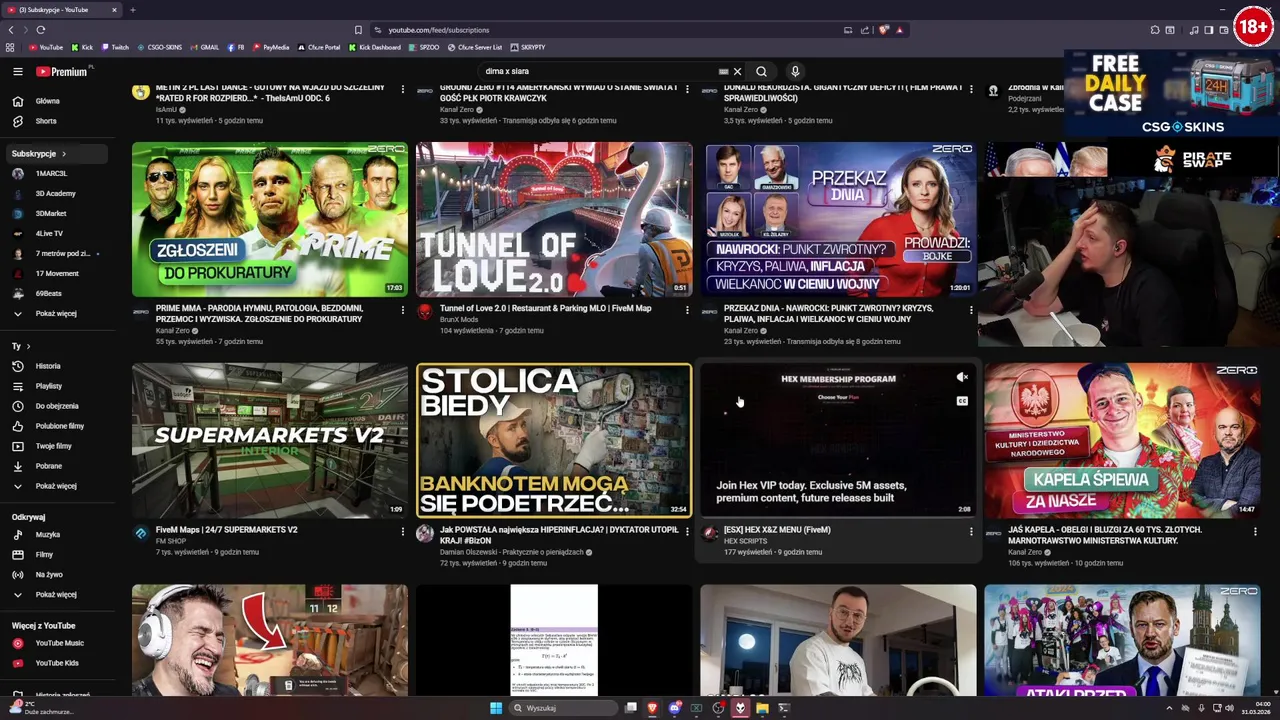The image size is (1280, 720).
Task: Open 69Beats channel subscription
Action: [x=55, y=293]
